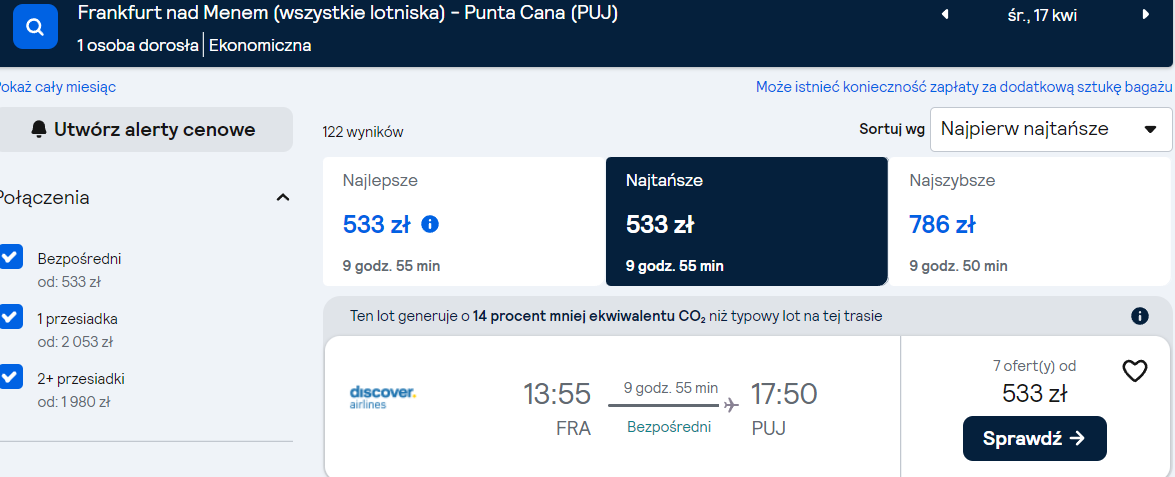Go to next day arrow
Image resolution: width=1175 pixels, height=477 pixels.
tap(1145, 14)
